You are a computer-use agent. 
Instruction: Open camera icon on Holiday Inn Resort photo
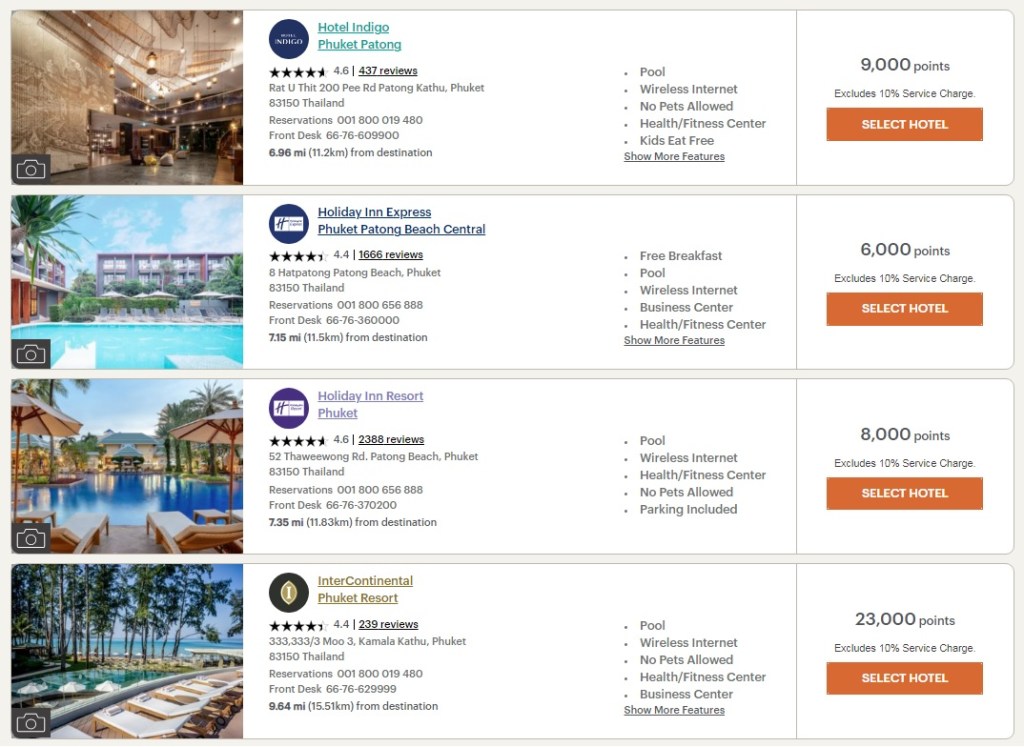point(31,539)
